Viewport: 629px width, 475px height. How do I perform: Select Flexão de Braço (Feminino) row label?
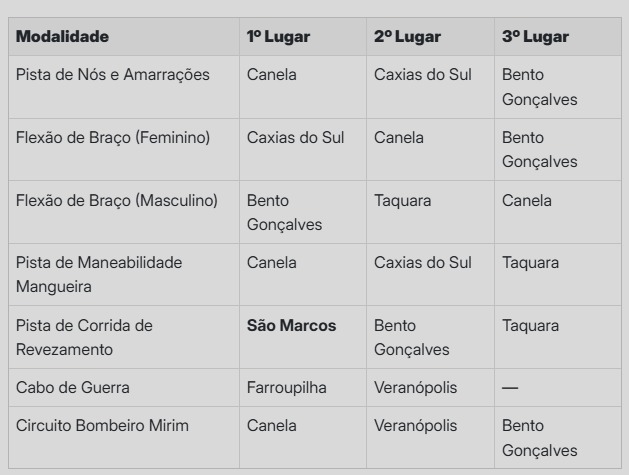click(x=113, y=138)
